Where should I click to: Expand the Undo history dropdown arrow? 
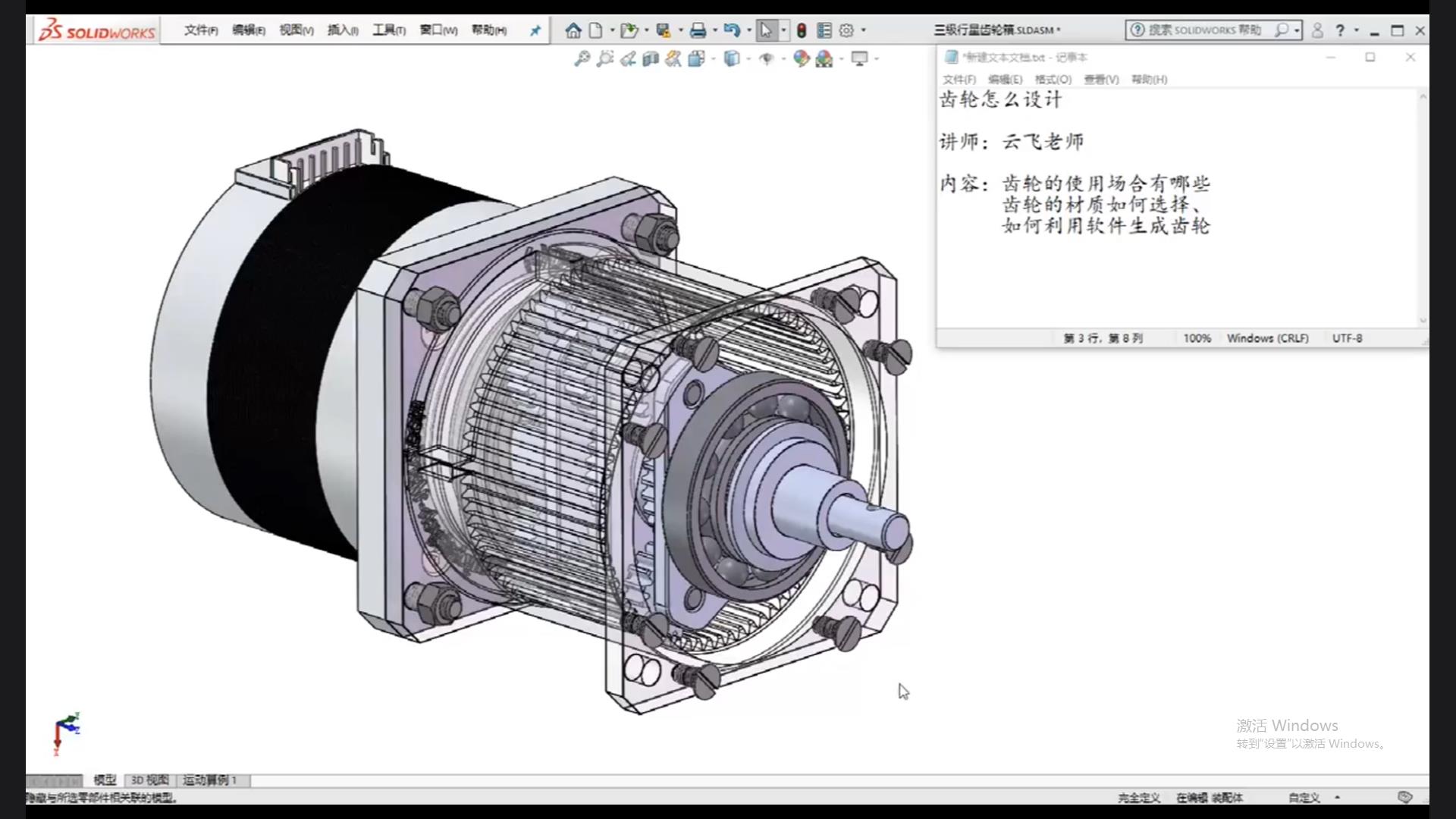(749, 30)
